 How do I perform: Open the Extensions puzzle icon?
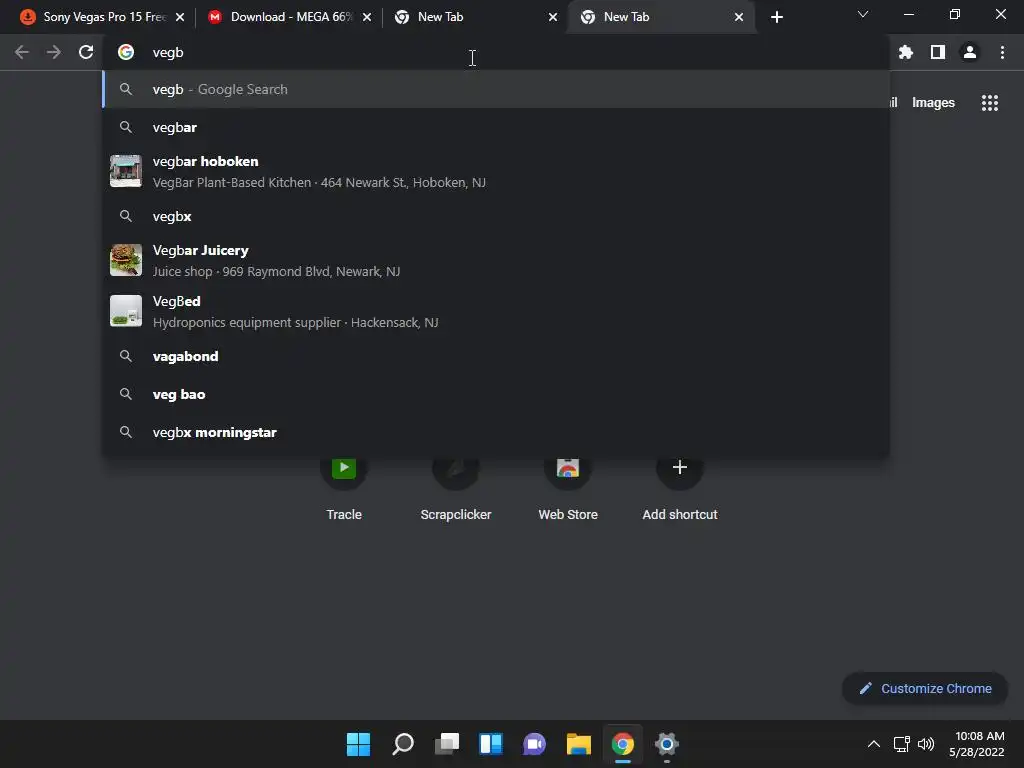tap(905, 52)
